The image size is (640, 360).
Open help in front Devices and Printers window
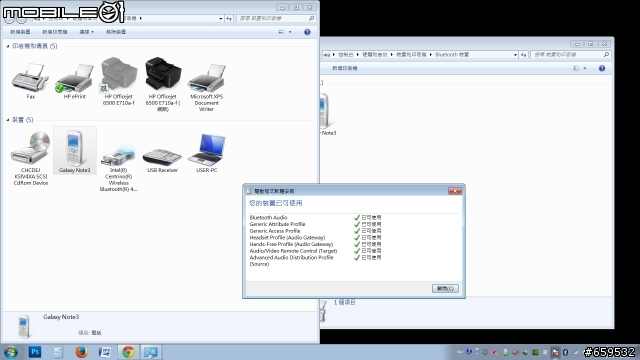click(307, 32)
